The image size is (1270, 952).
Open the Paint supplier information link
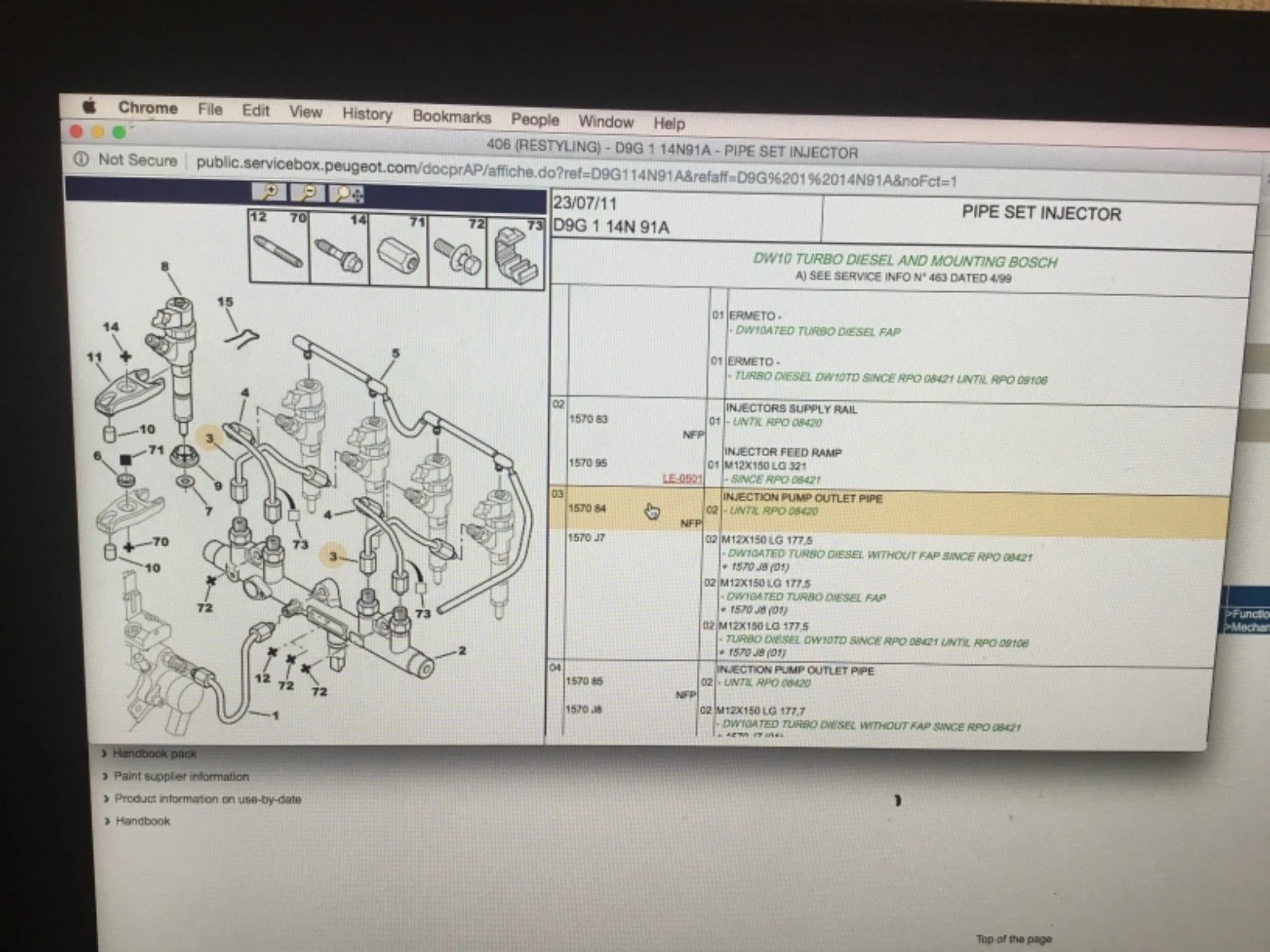[181, 776]
